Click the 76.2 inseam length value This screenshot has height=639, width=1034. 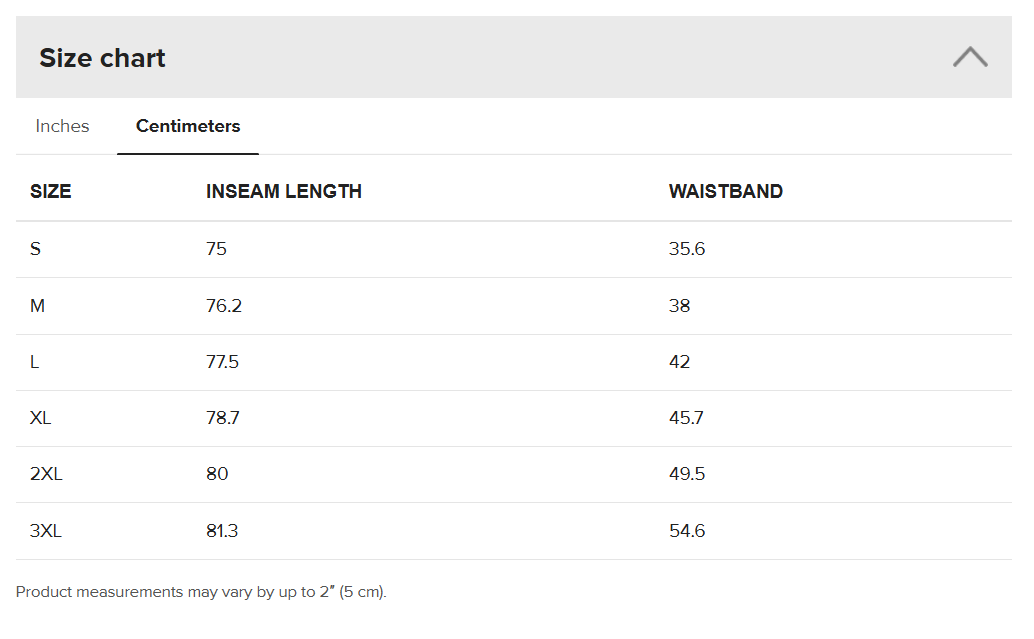(x=224, y=306)
